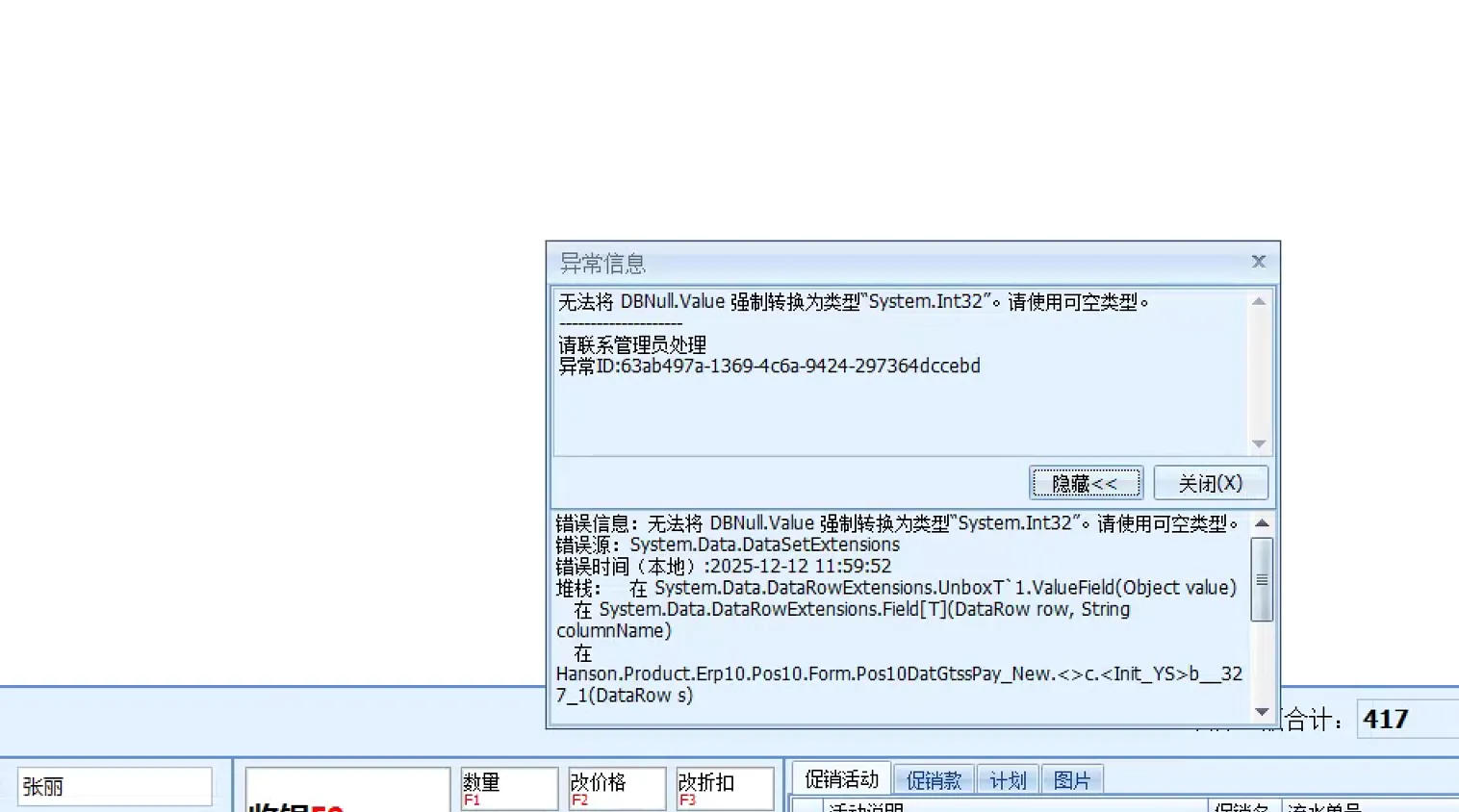Show the 图片 tab
1459x812 pixels.
pos(1071,780)
